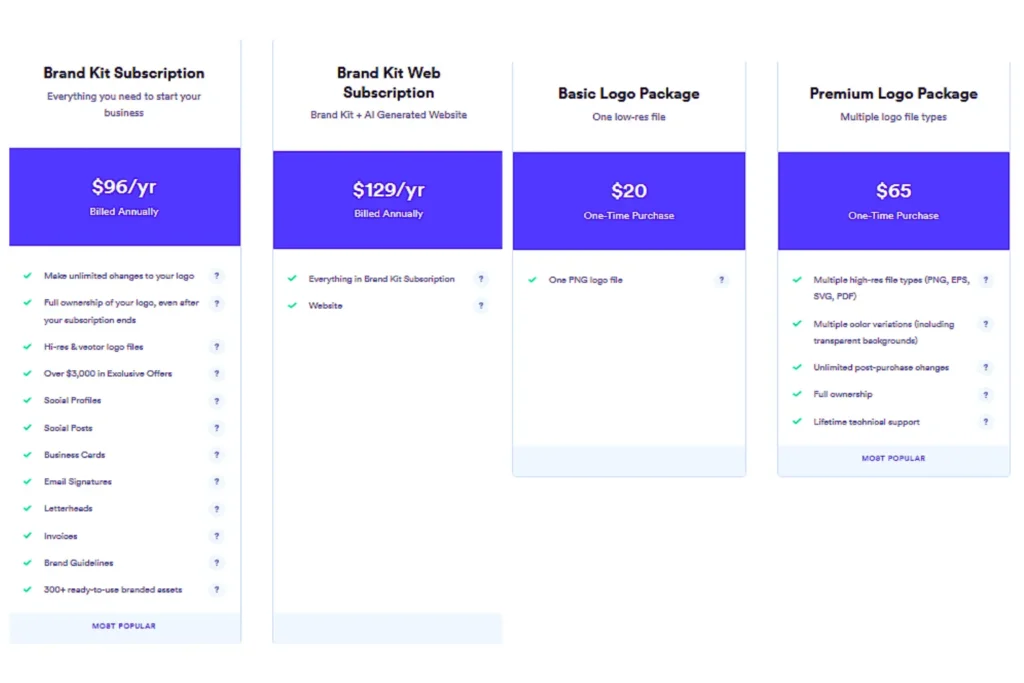Click the green checkmark beside Letterheads
The width and height of the screenshot is (1024, 683).
pyautogui.click(x=28, y=508)
